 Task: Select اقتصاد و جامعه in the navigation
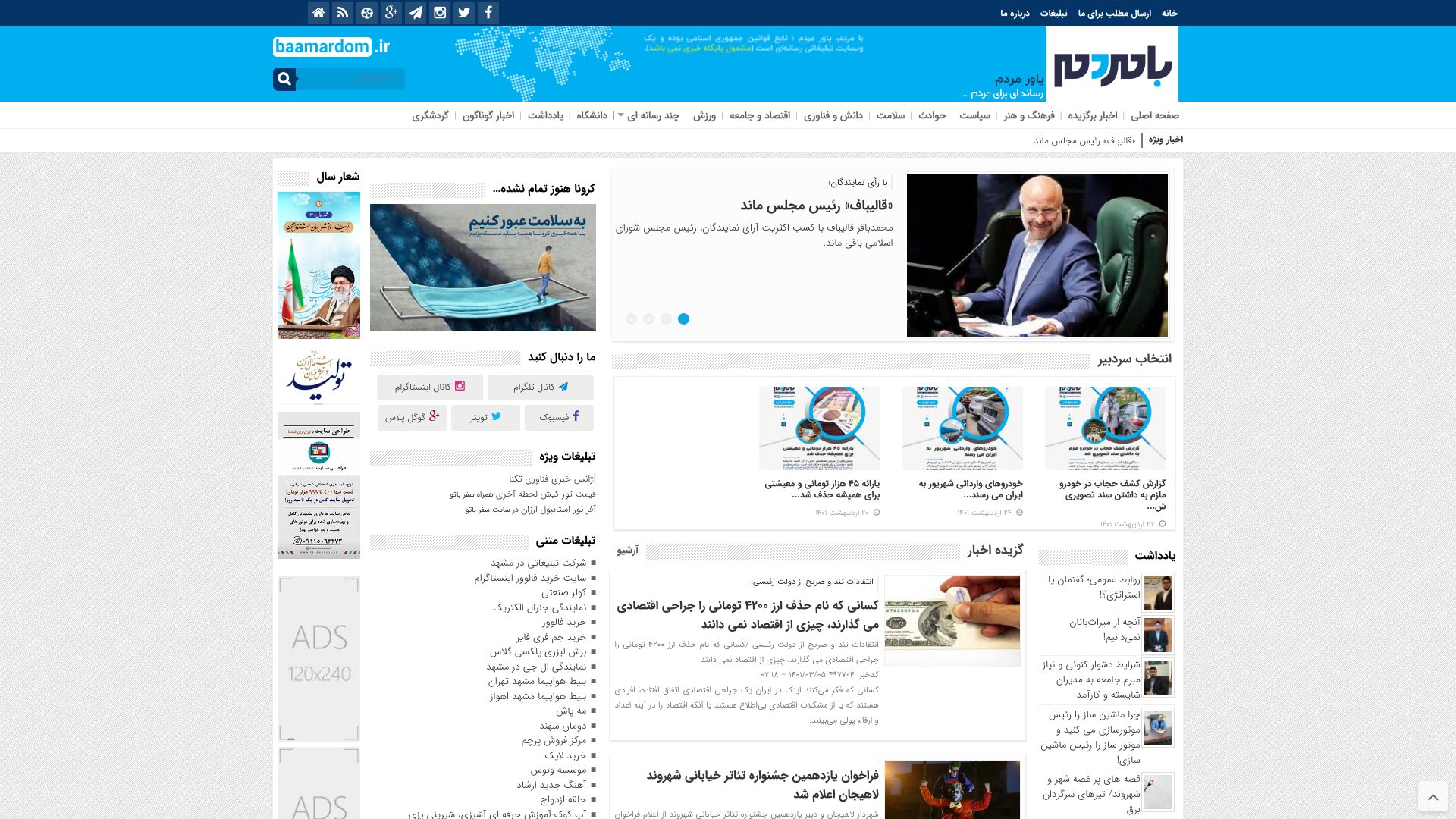tap(760, 115)
